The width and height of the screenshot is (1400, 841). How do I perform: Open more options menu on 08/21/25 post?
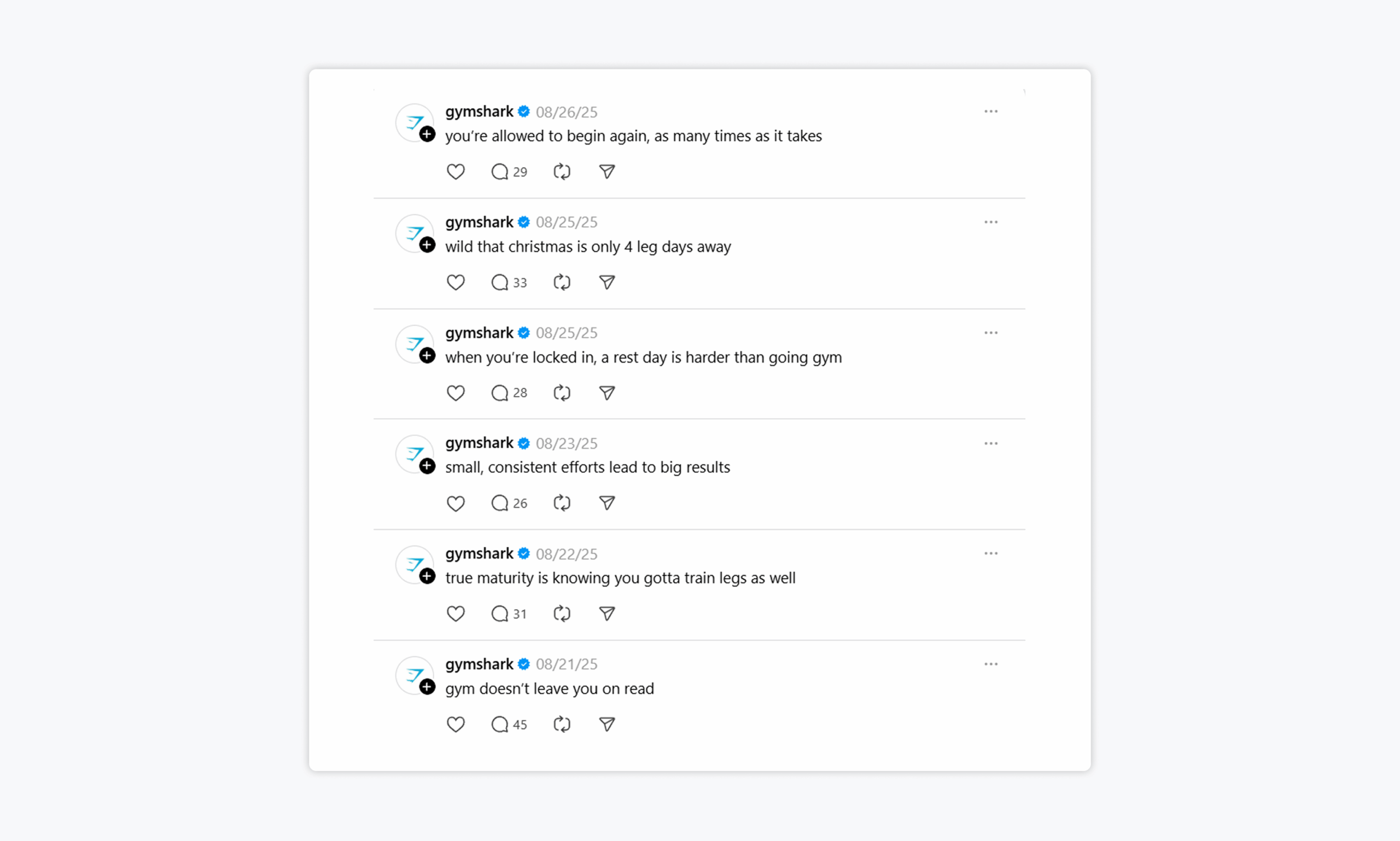click(x=991, y=664)
